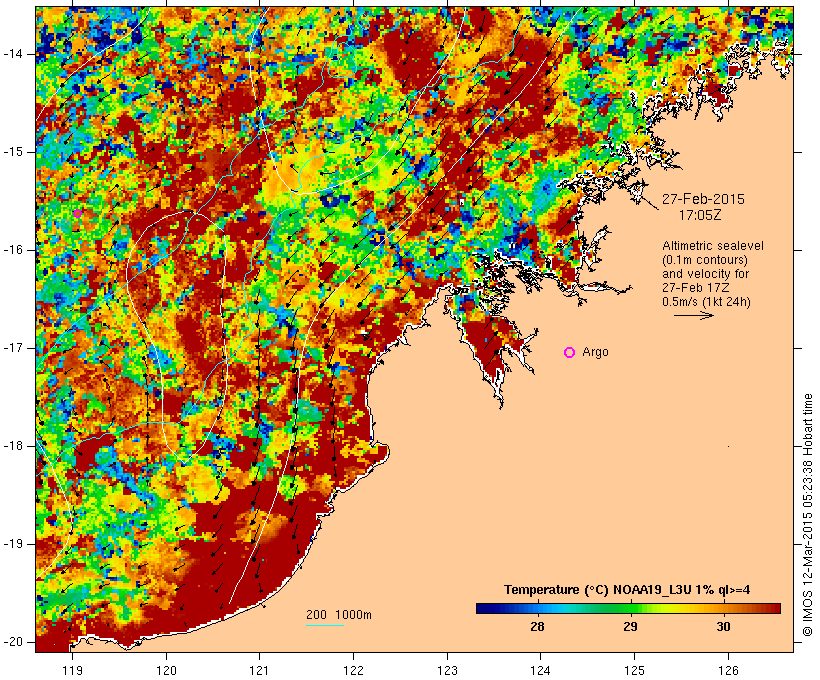The width and height of the screenshot is (820, 680).
Task: Click the "(0.1m contours)" text
Action: [x=705, y=260]
